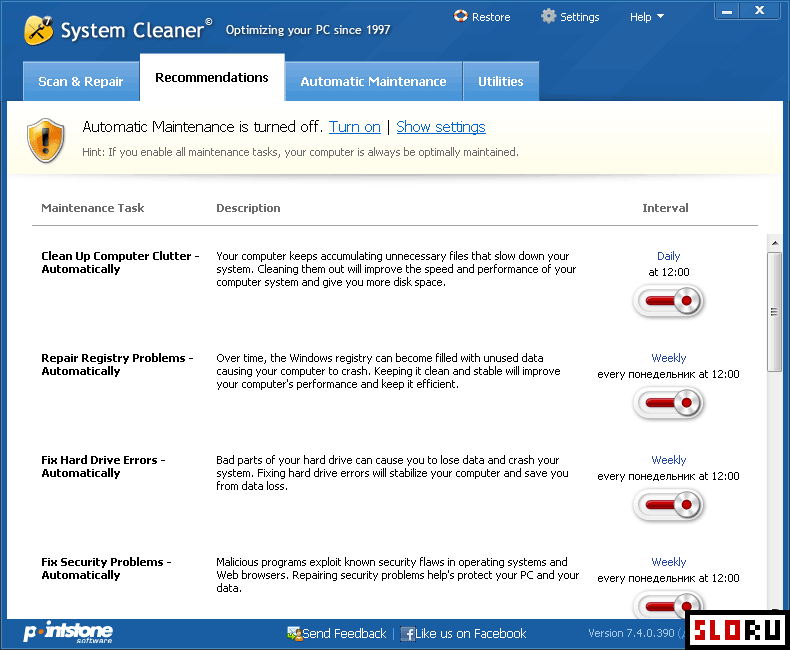Switch to Scan & Repair tab

(x=81, y=81)
